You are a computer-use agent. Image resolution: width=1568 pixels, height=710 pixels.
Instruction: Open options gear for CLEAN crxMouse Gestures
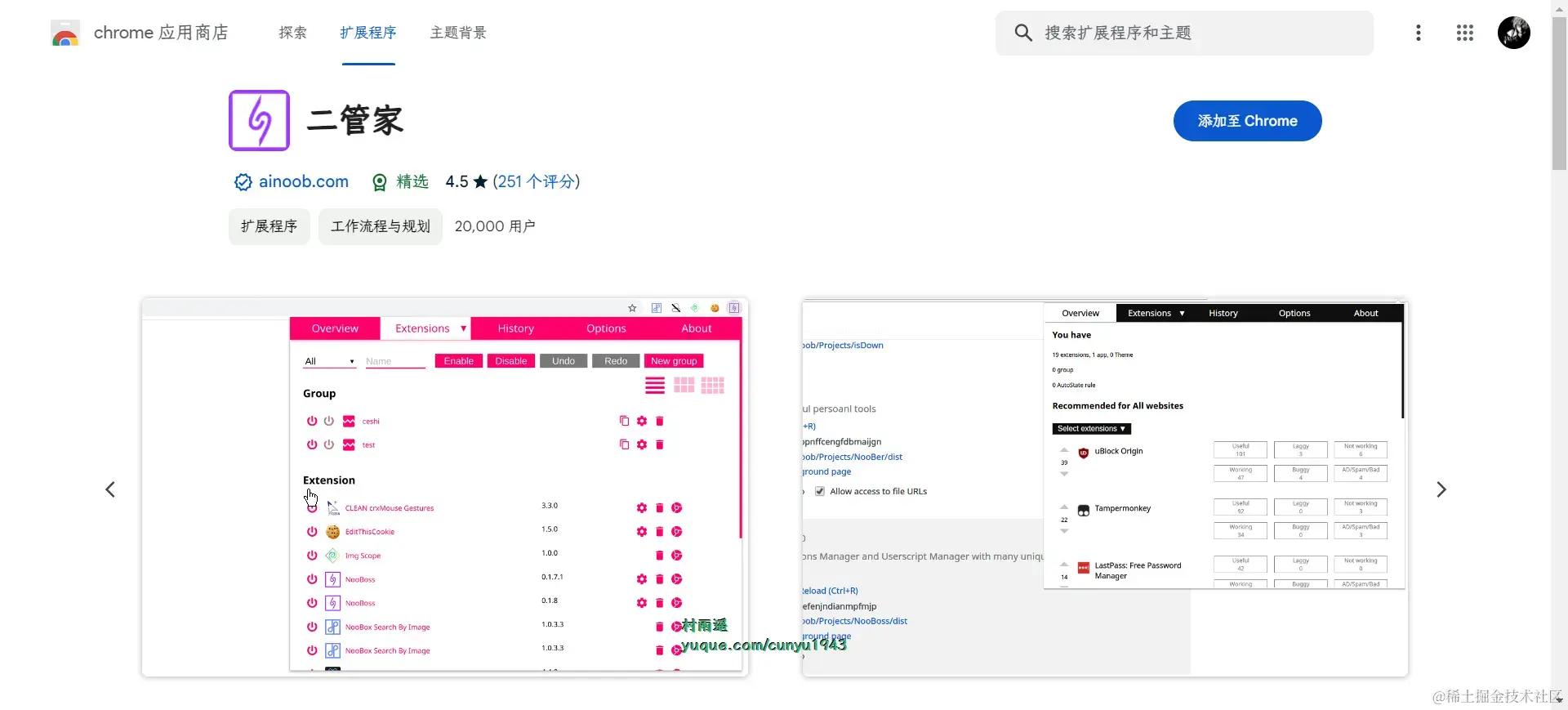pos(642,507)
